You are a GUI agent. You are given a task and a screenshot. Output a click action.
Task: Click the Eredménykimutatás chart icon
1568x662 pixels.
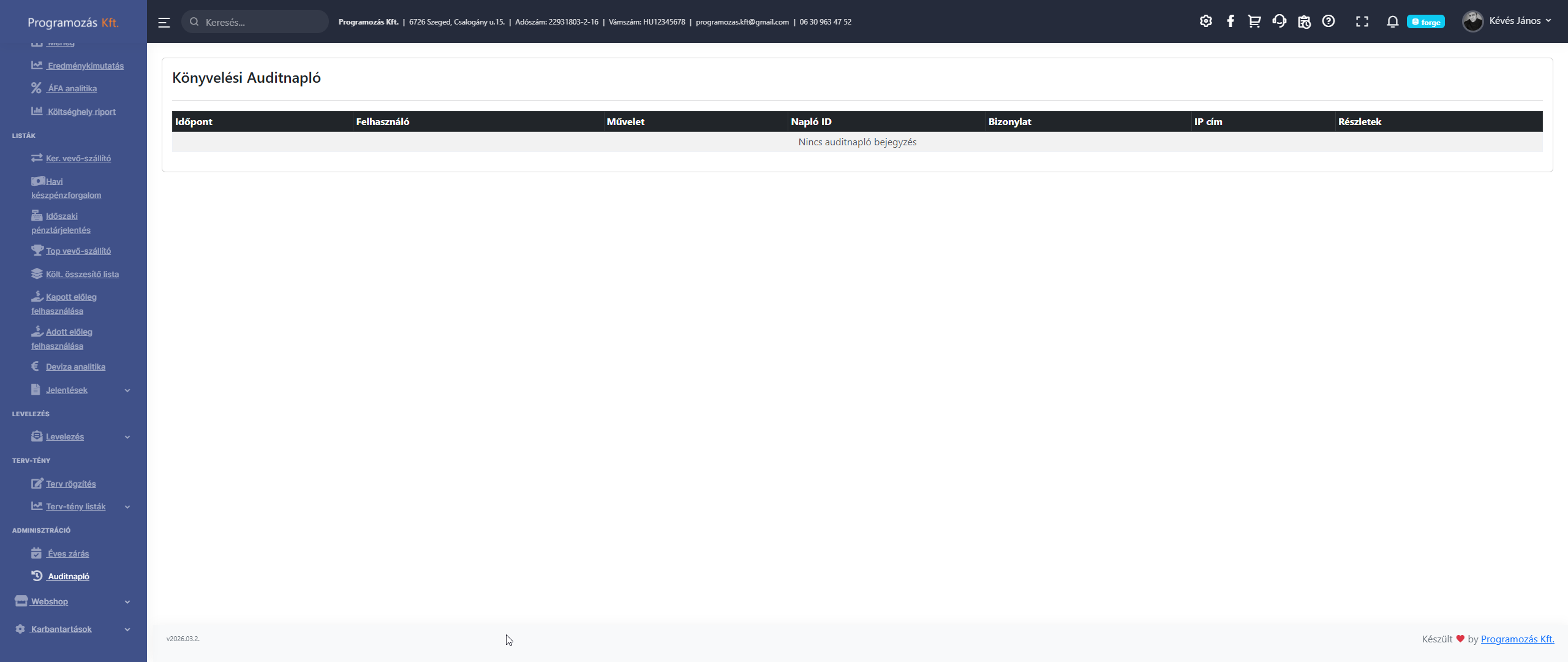(x=37, y=65)
